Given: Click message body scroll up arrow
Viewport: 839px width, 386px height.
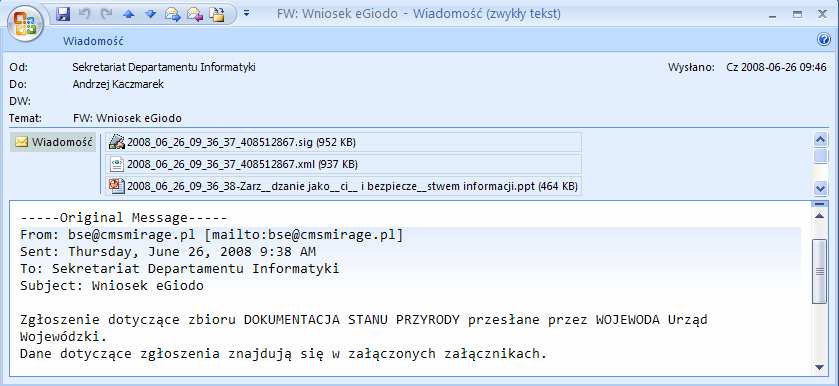Looking at the screenshot, I should click(819, 215).
